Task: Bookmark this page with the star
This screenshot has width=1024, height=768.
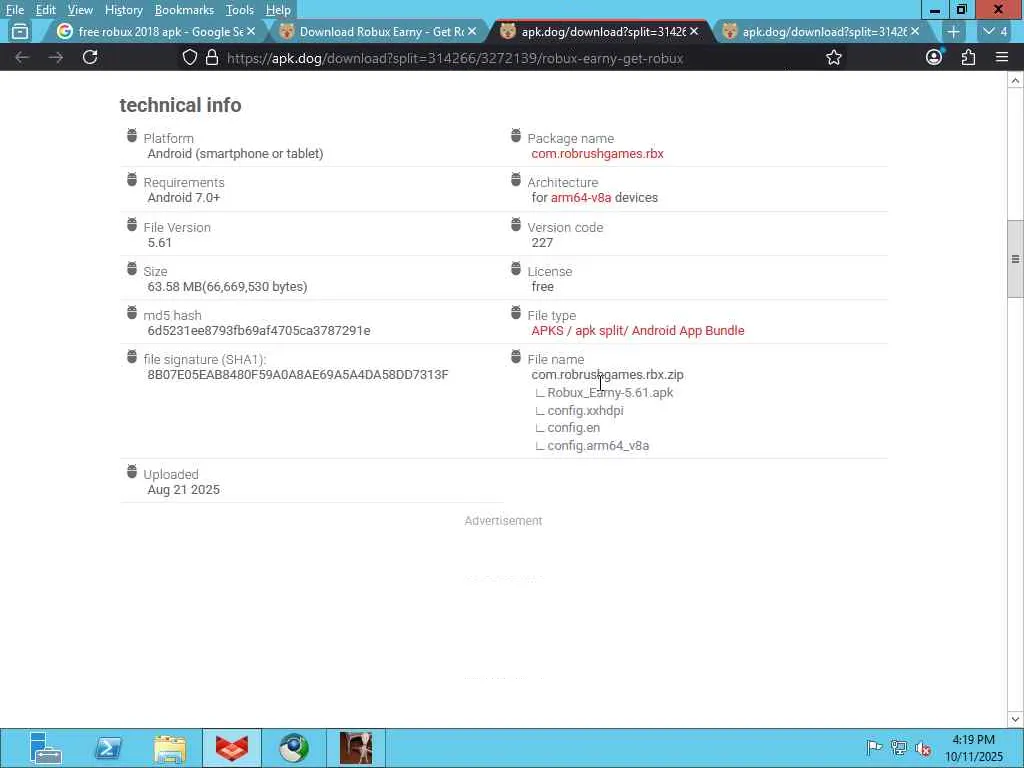Action: point(834,57)
